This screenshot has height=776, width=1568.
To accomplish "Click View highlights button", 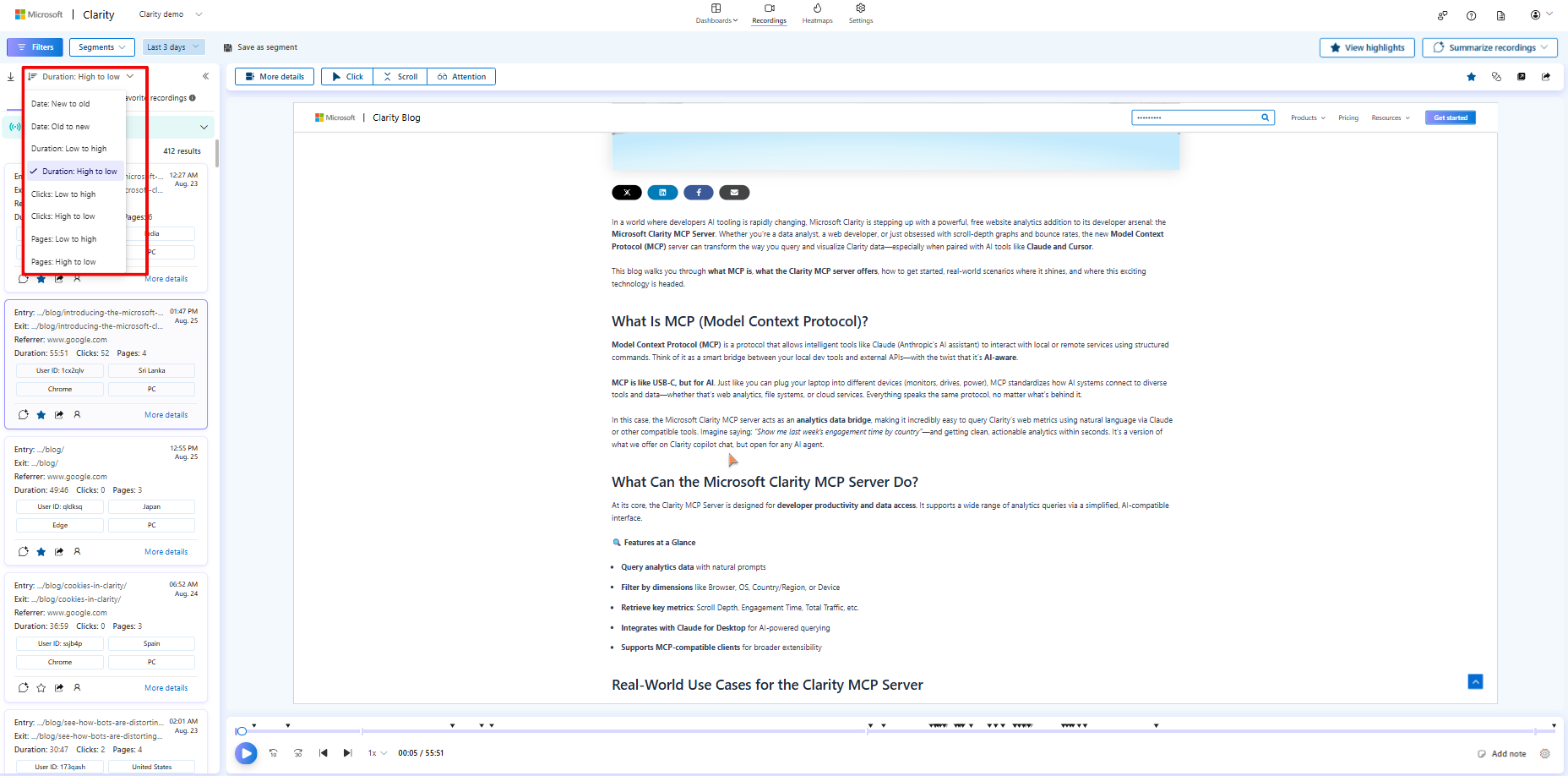I will (1367, 47).
